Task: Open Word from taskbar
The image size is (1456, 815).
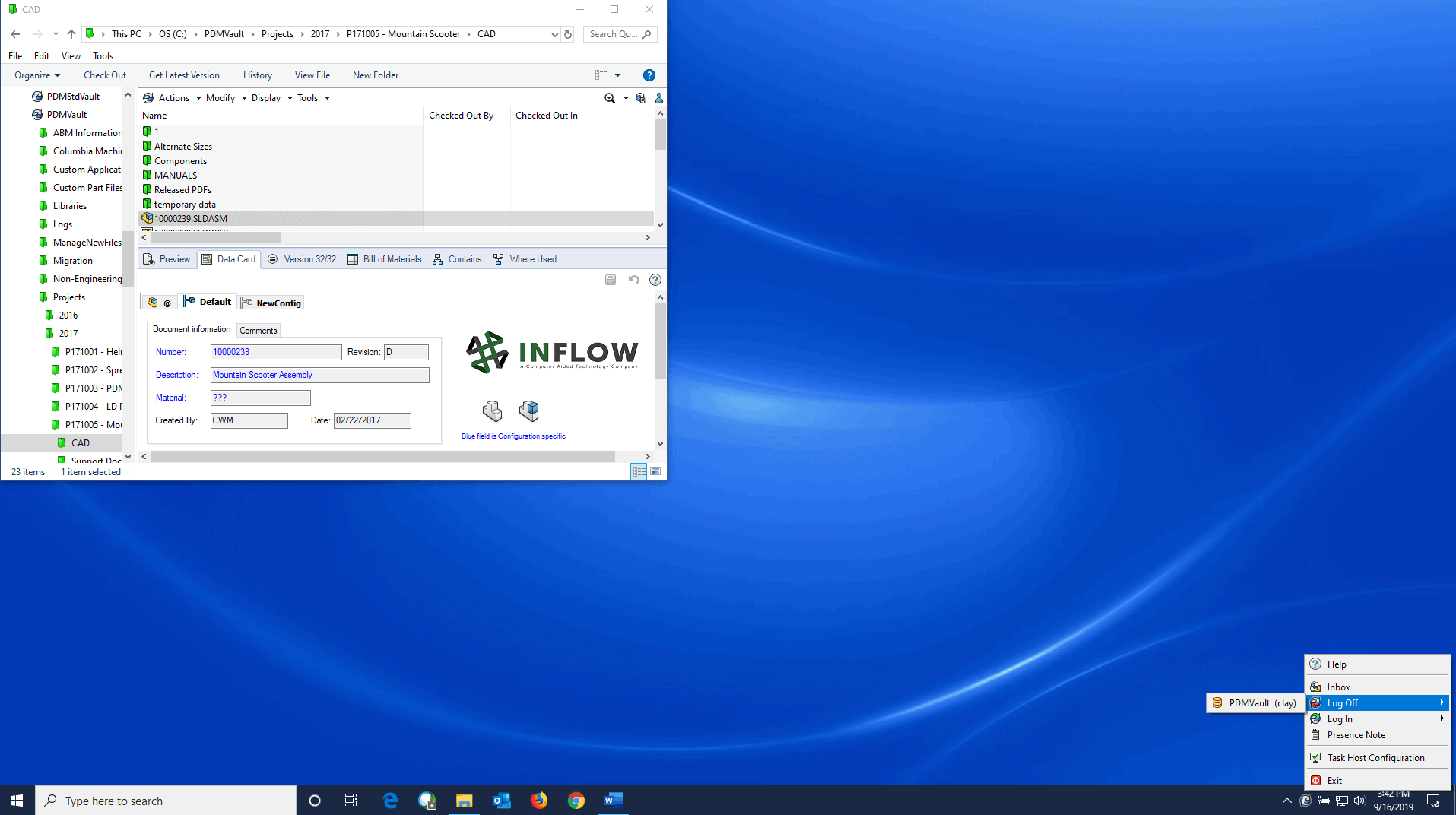Action: tap(613, 801)
